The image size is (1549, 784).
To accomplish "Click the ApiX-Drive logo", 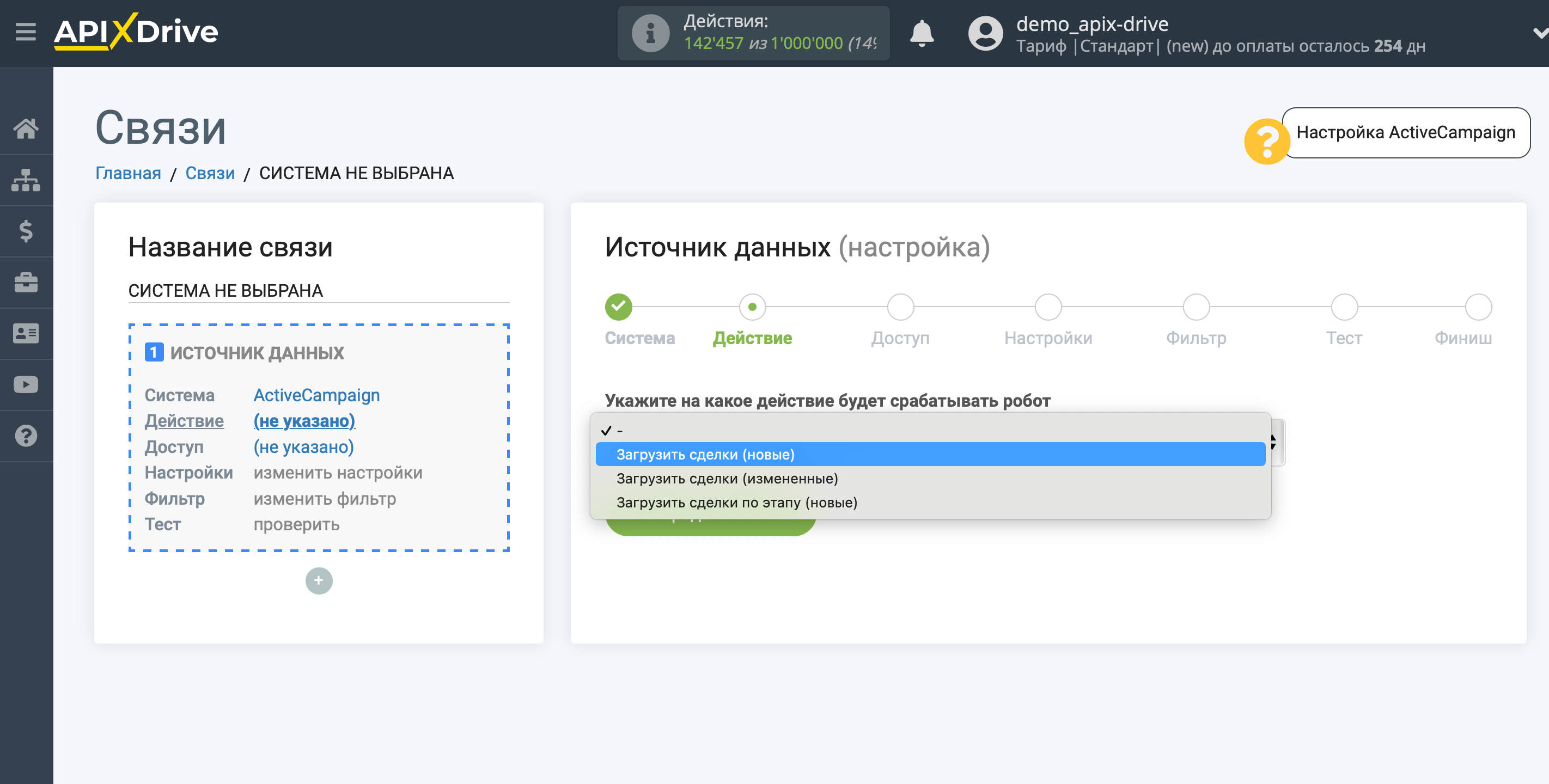I will click(x=136, y=31).
